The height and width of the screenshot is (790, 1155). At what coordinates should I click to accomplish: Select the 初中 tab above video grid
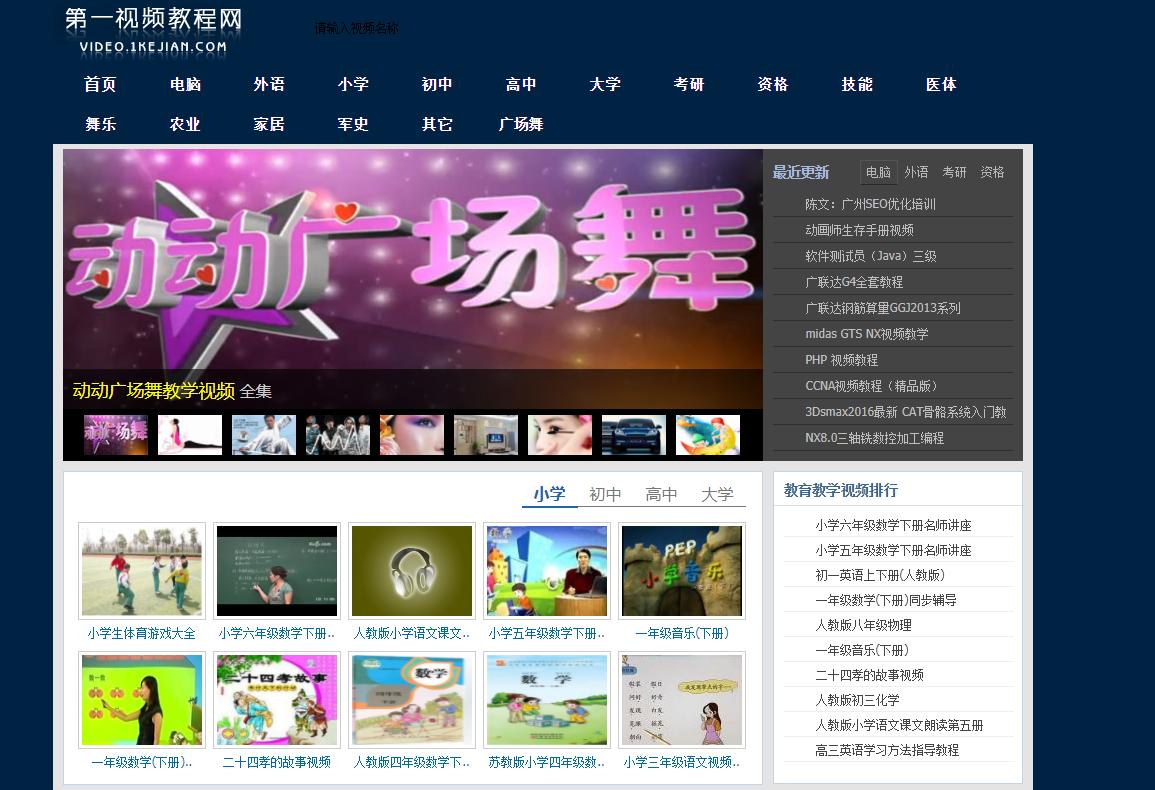pos(605,493)
